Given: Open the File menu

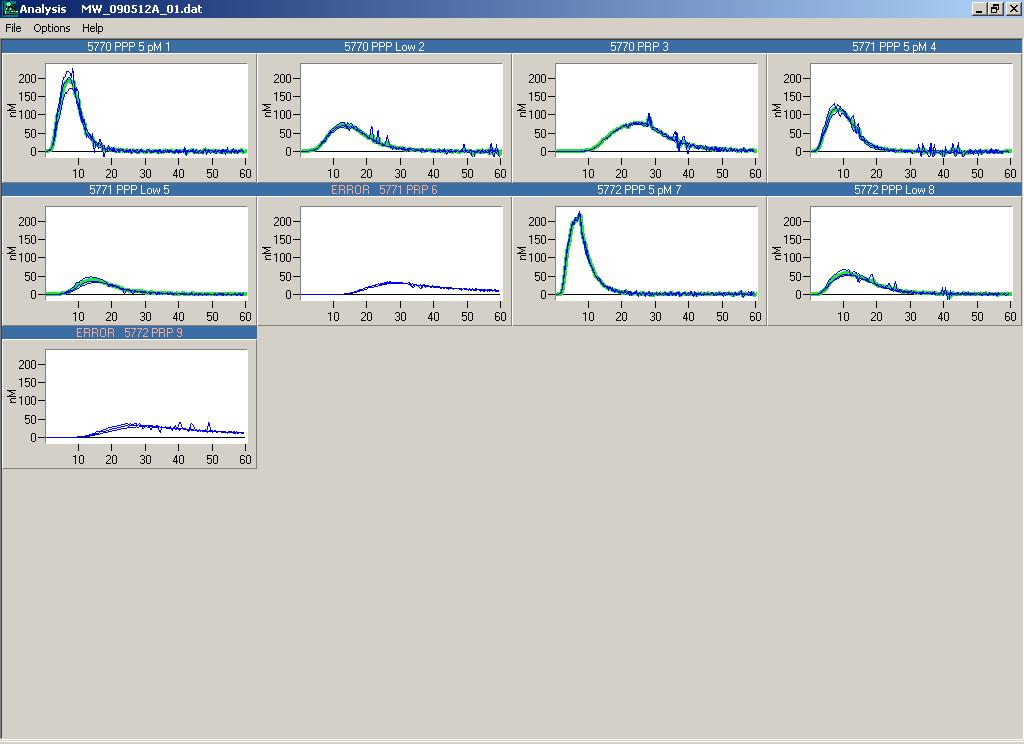Looking at the screenshot, I should [13, 28].
